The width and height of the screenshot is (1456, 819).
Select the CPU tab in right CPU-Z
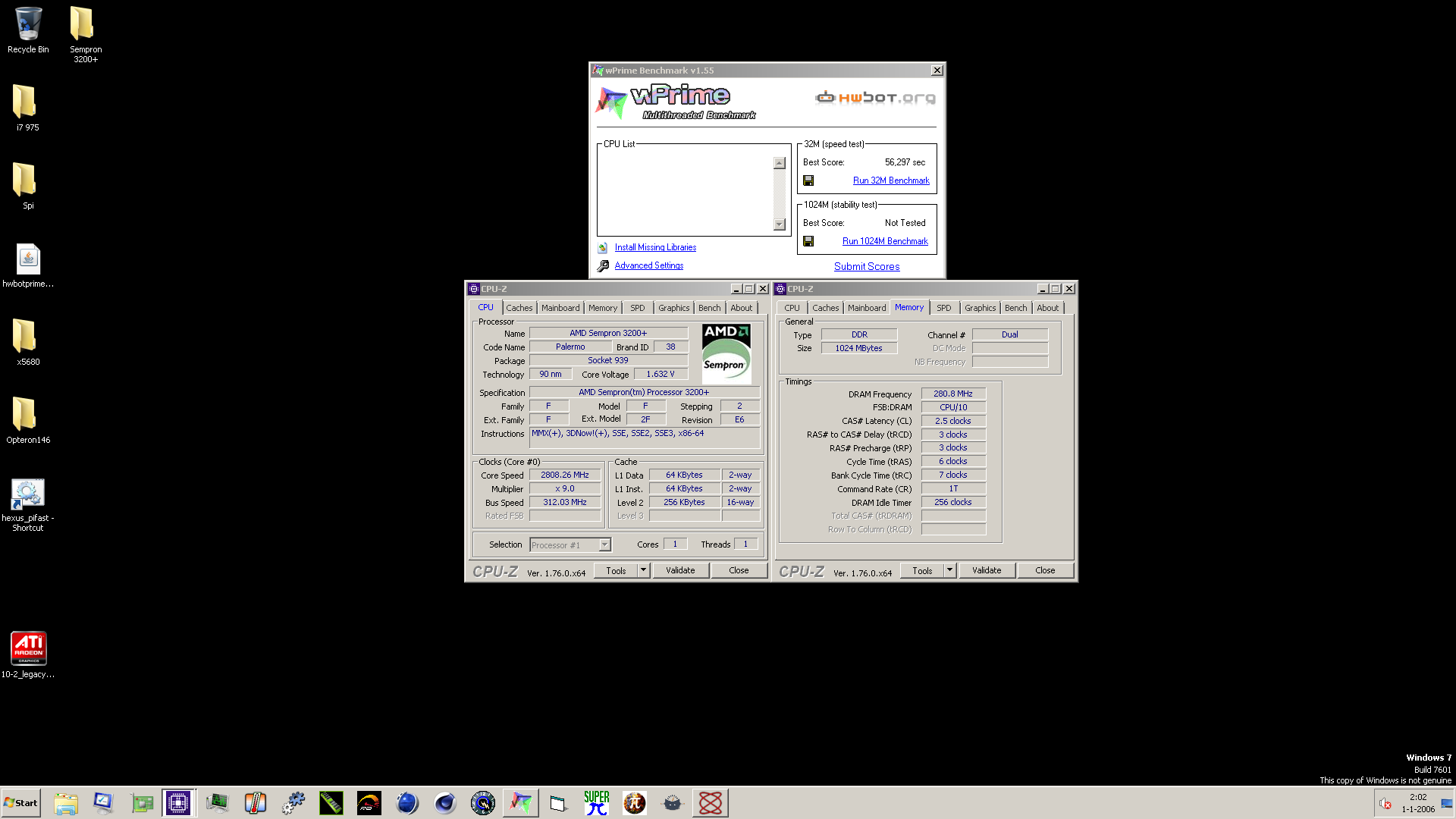coord(792,308)
